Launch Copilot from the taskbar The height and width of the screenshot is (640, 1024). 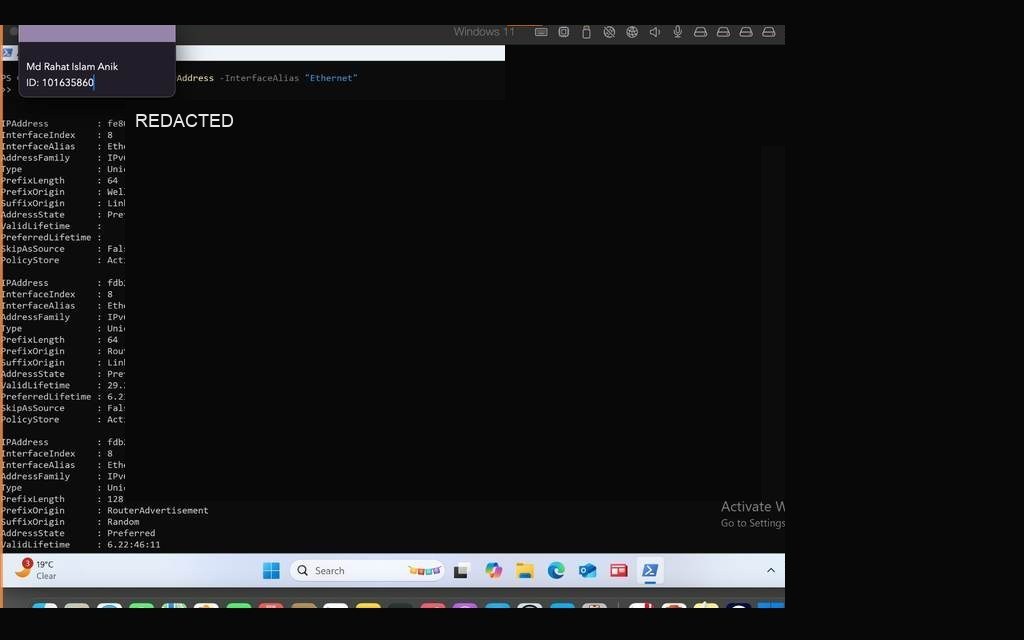494,571
